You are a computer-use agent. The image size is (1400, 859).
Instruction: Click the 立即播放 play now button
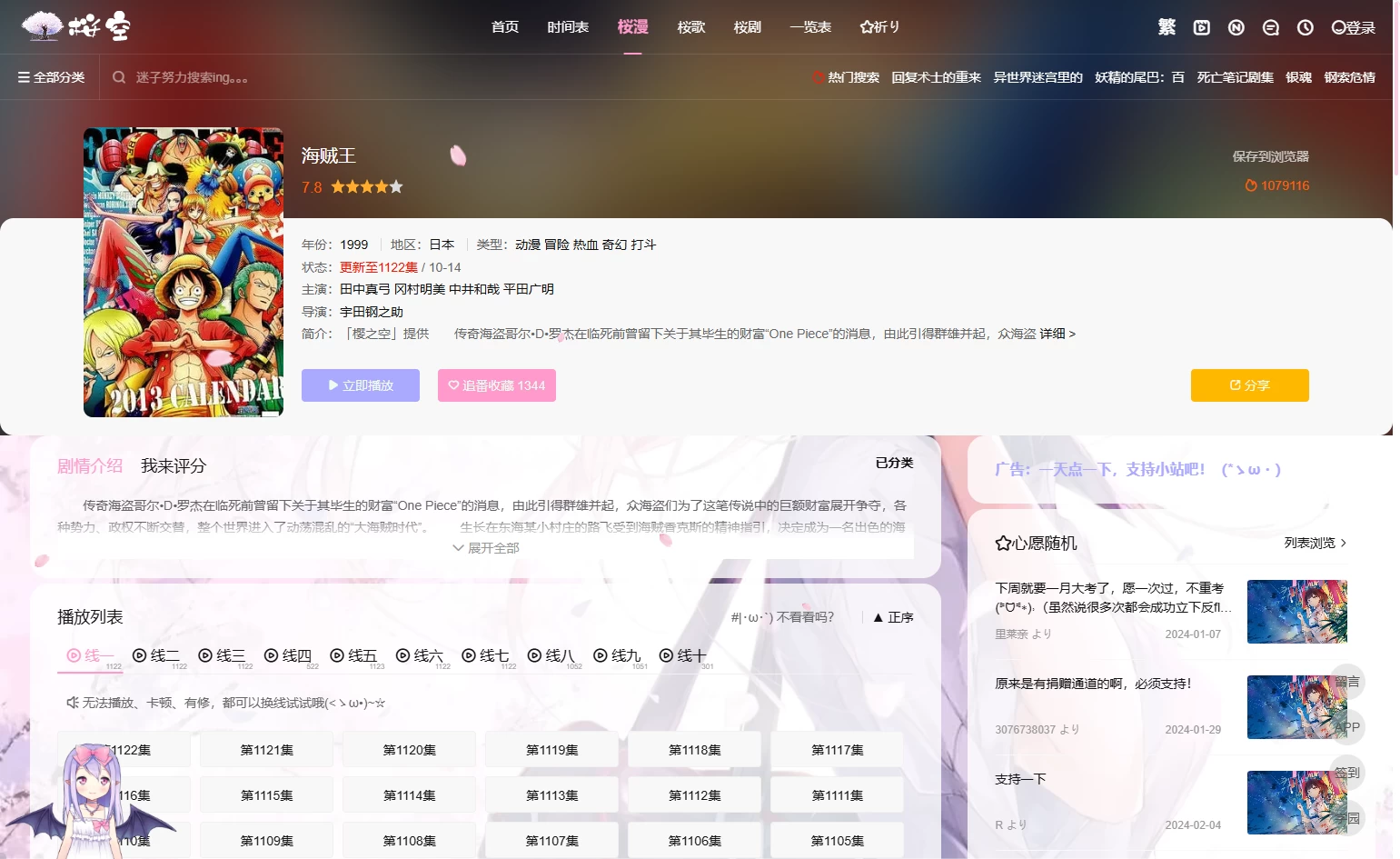tap(361, 385)
